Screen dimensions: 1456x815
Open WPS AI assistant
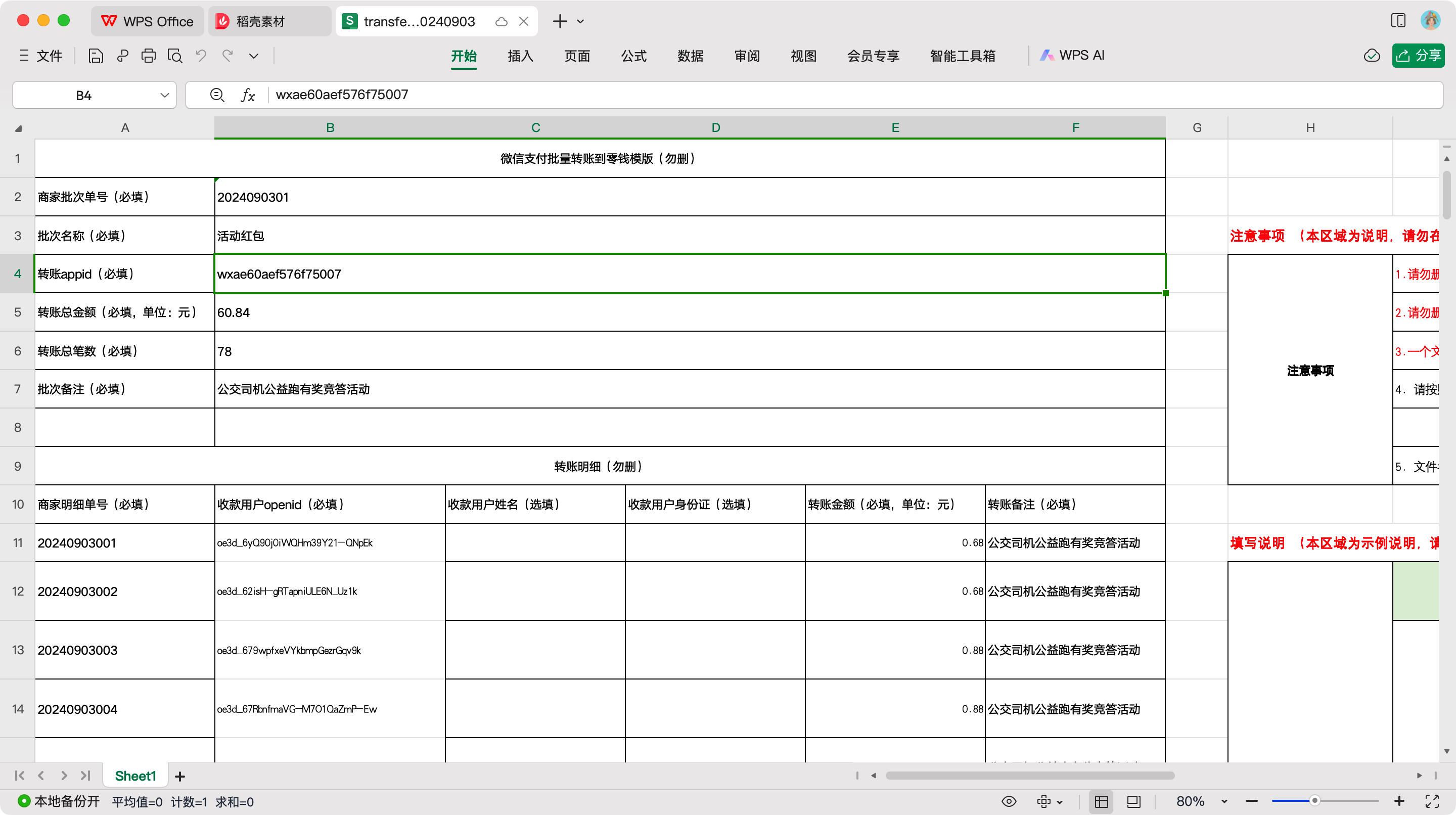1072,56
